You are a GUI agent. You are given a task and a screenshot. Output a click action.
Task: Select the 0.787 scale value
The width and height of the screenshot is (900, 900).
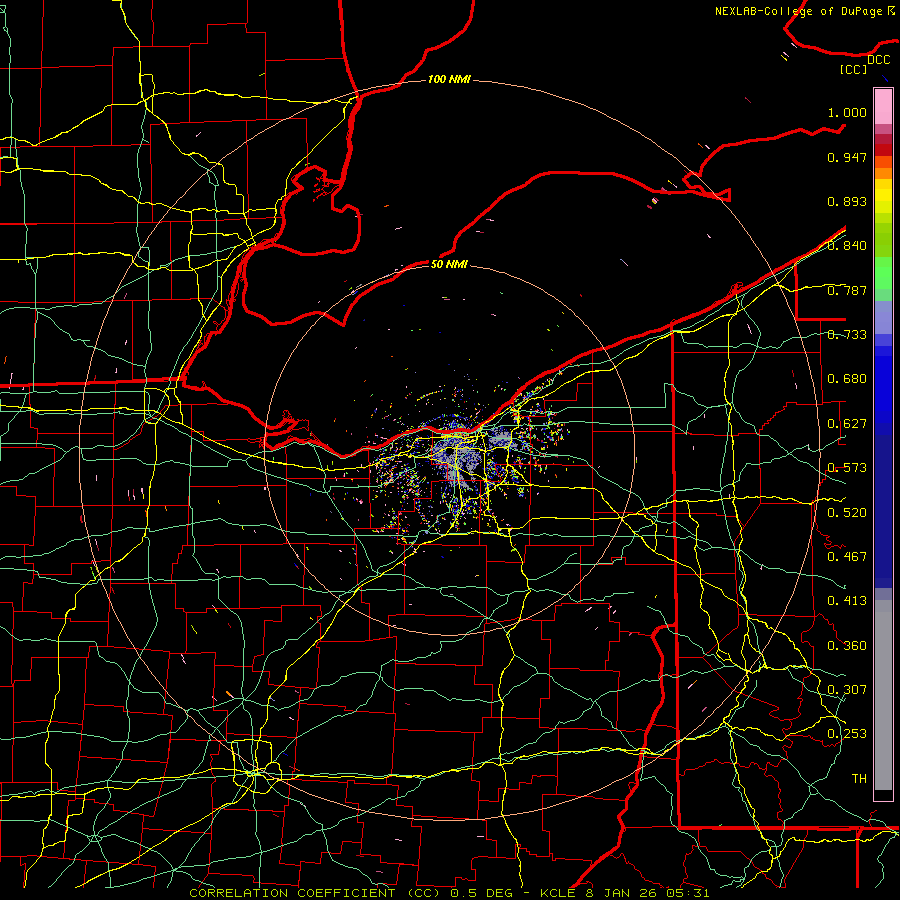847,290
